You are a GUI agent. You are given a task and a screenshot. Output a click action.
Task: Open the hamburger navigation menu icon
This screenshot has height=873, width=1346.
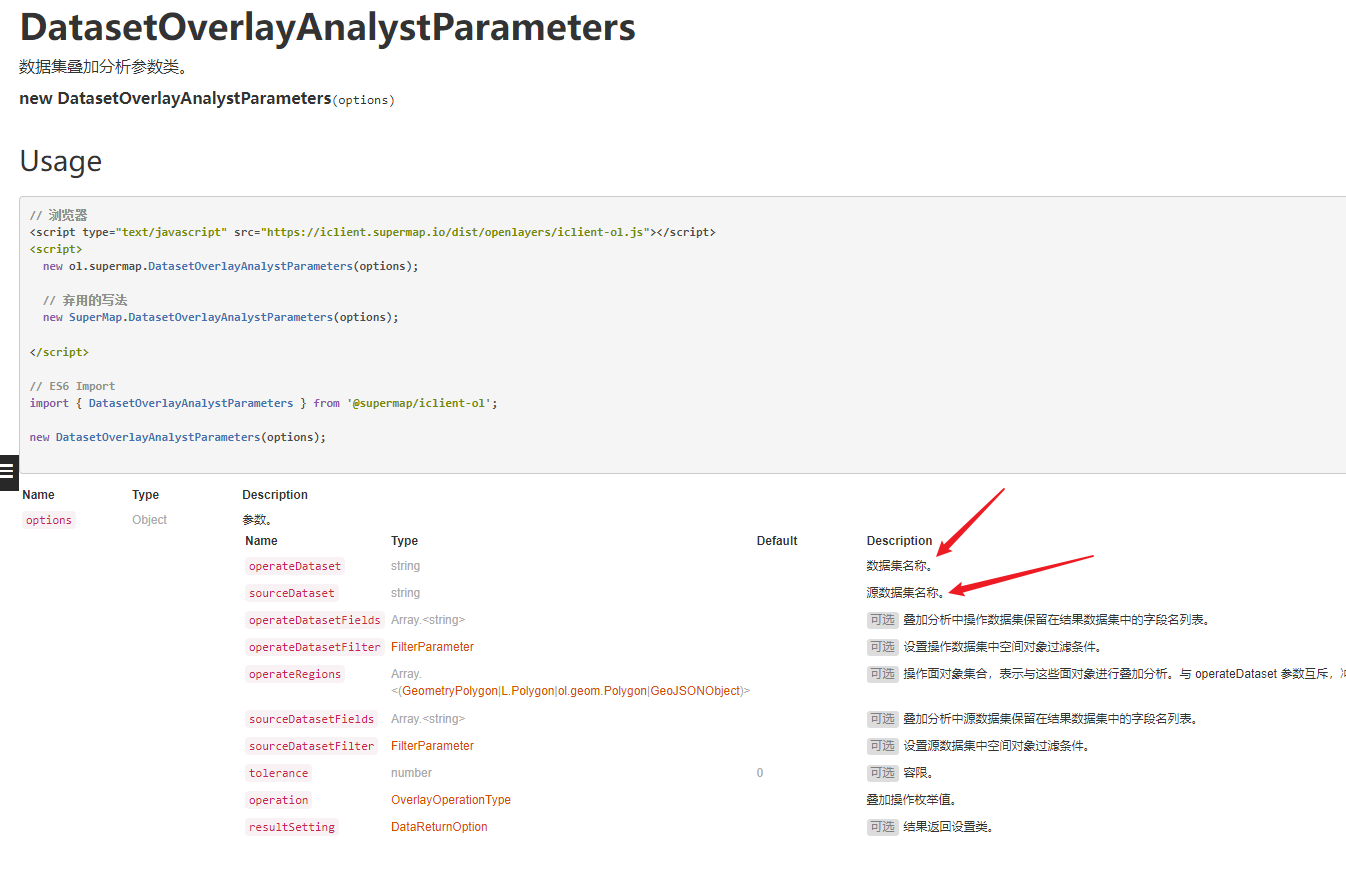point(8,471)
